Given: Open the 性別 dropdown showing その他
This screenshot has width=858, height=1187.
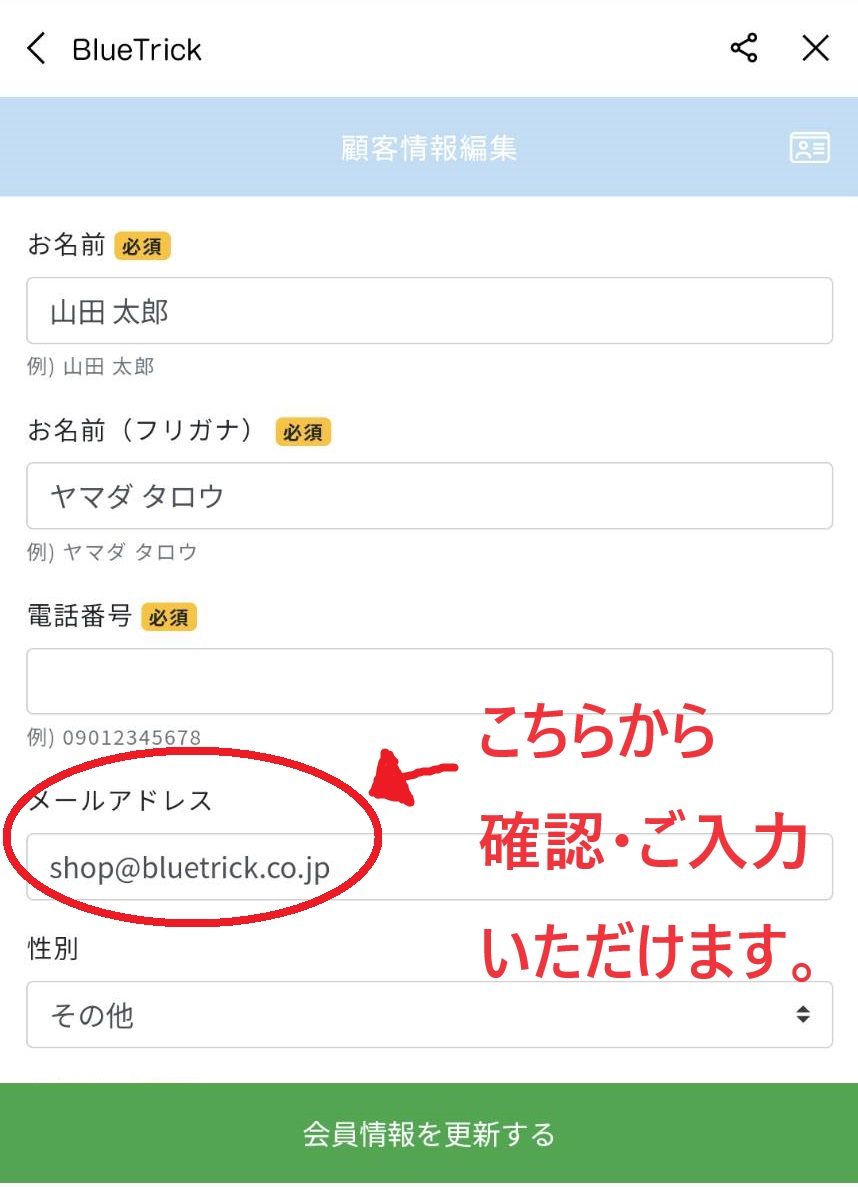Looking at the screenshot, I should click(x=429, y=1014).
